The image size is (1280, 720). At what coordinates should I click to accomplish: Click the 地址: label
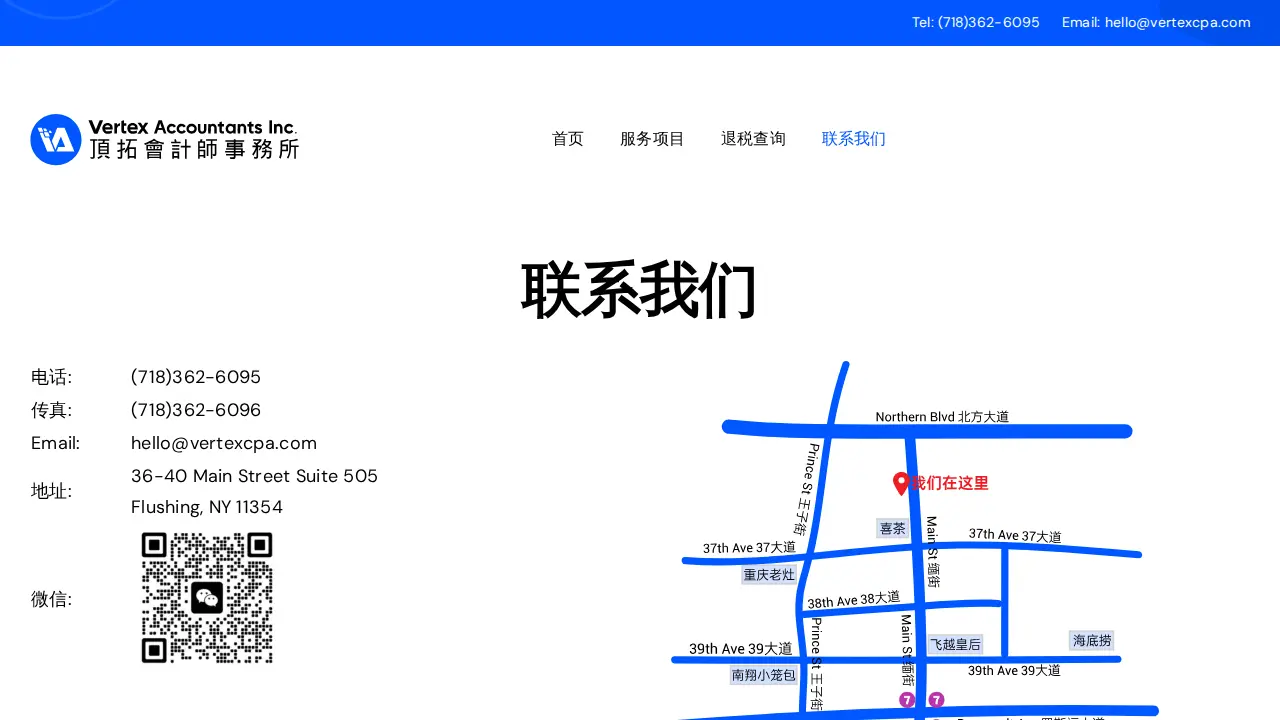[x=51, y=491]
